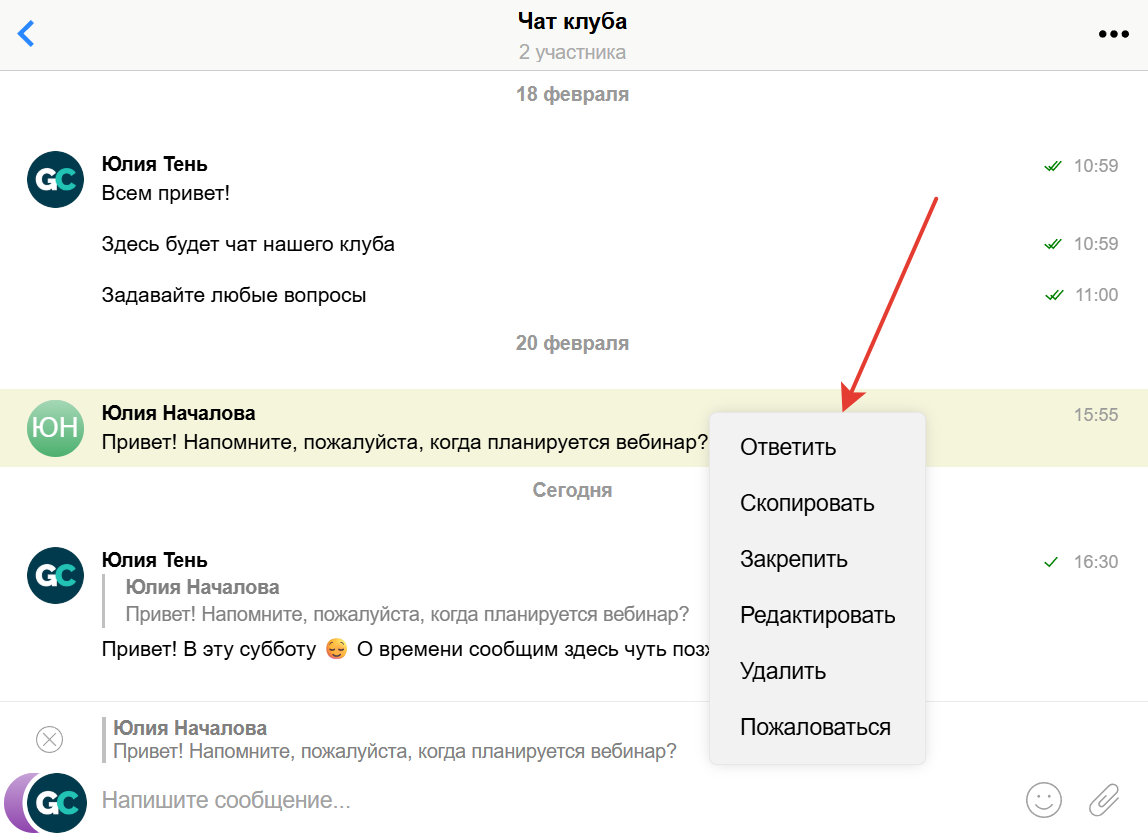This screenshot has height=840, width=1148.
Task: Cancel the quoted reply with X icon
Action: [x=49, y=739]
